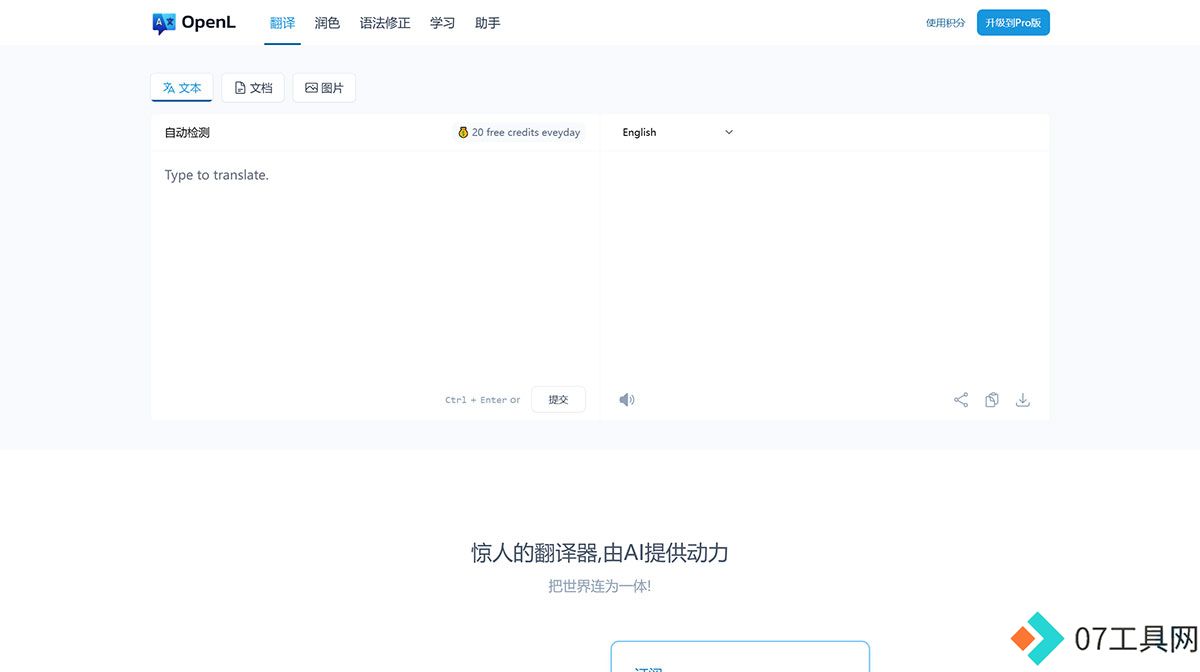Select 助手 in the top navigation
The height and width of the screenshot is (672, 1200).
(x=488, y=23)
